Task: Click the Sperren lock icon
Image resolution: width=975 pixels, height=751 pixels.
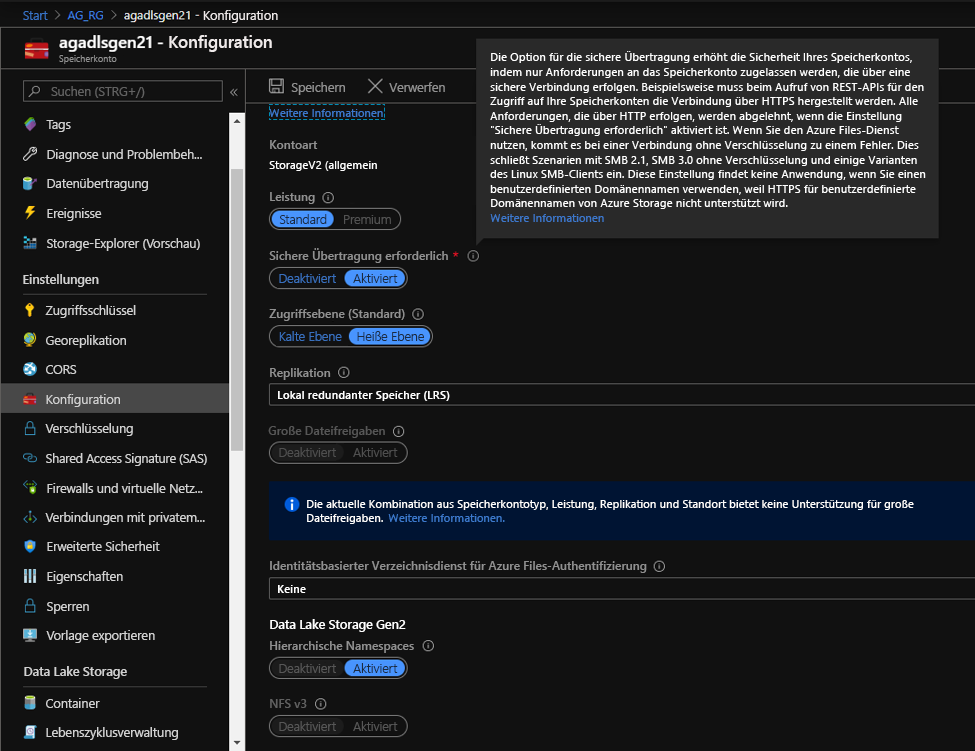Action: (x=29, y=606)
